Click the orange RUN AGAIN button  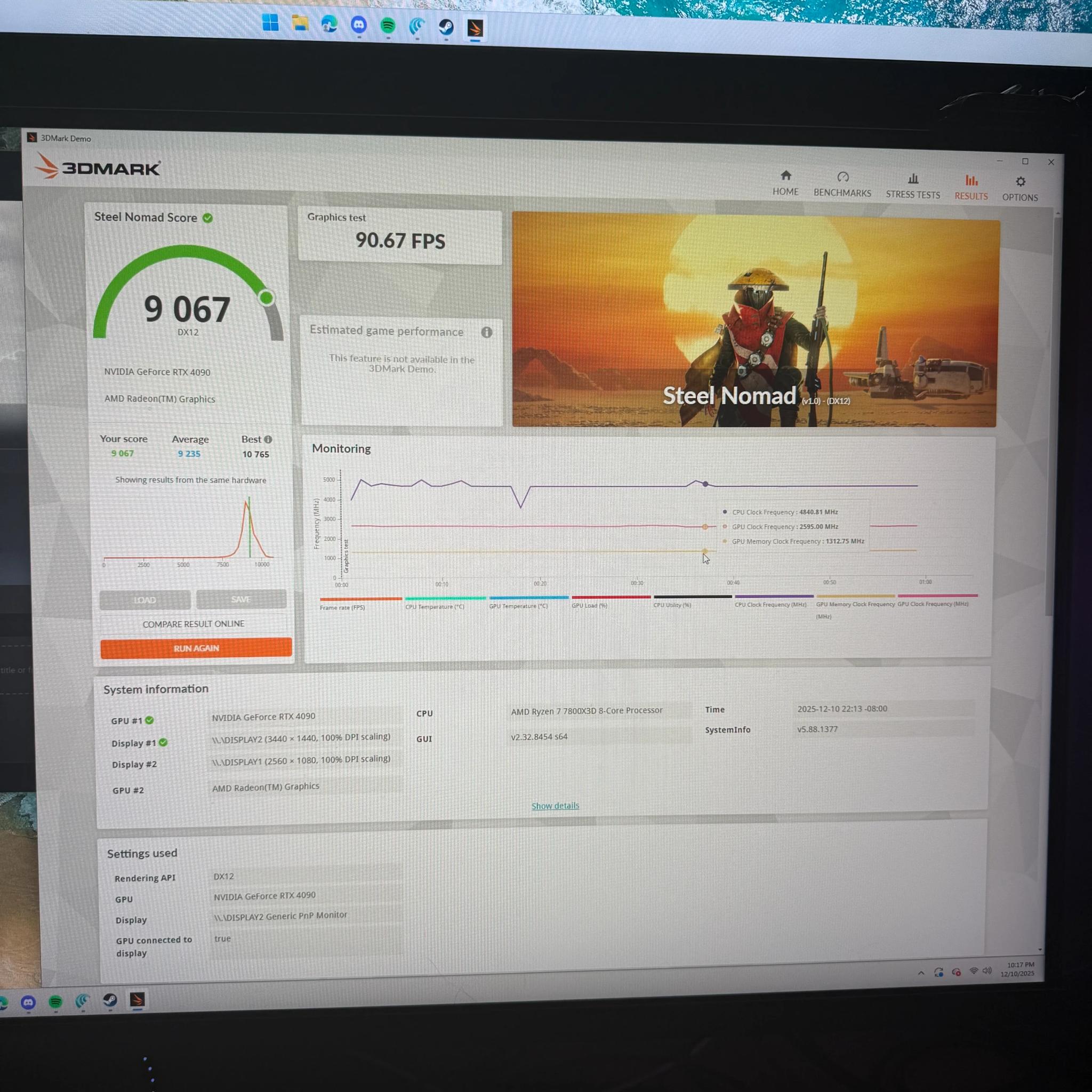pyautogui.click(x=196, y=648)
